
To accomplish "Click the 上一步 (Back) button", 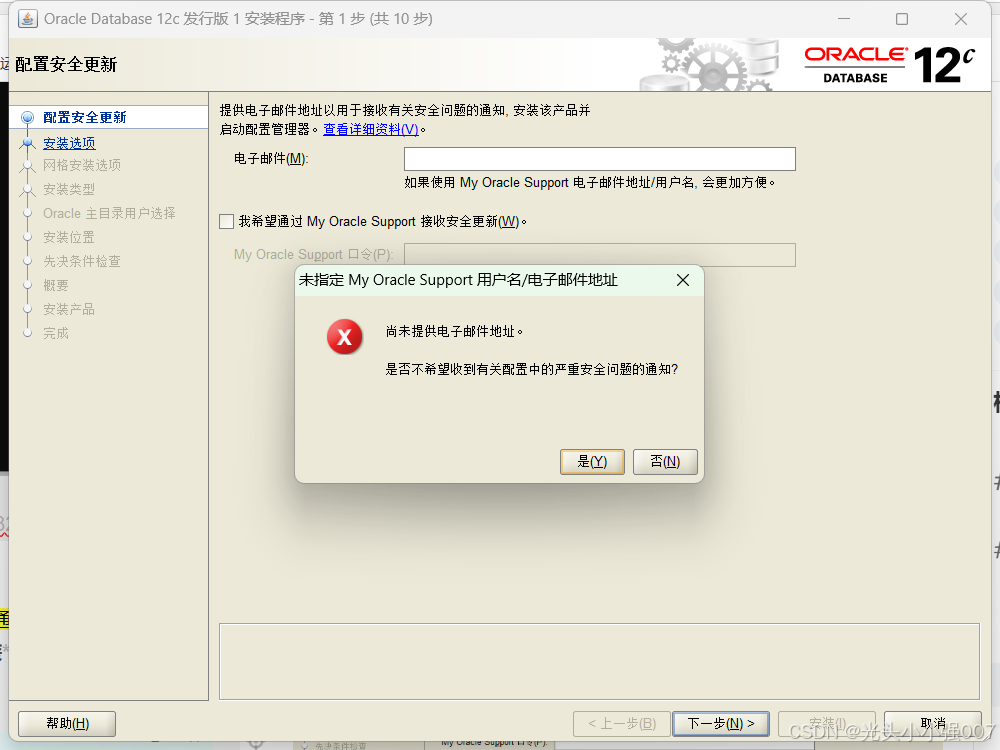I will point(622,723).
